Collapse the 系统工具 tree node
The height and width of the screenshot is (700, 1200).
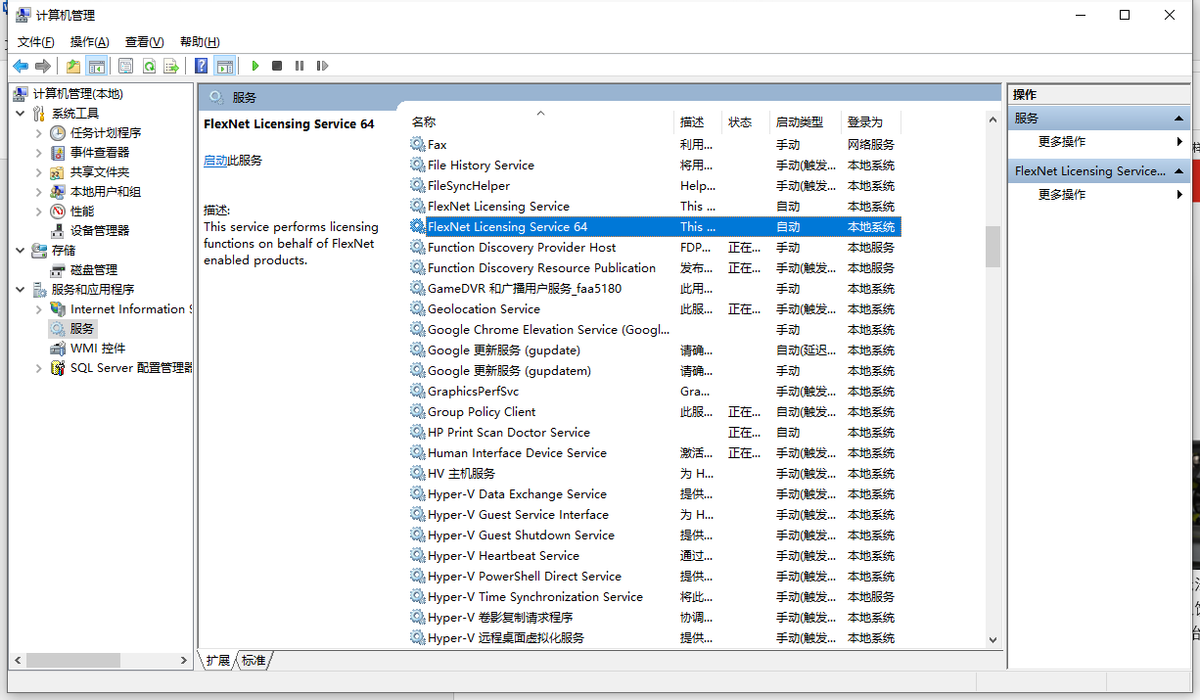(x=21, y=114)
